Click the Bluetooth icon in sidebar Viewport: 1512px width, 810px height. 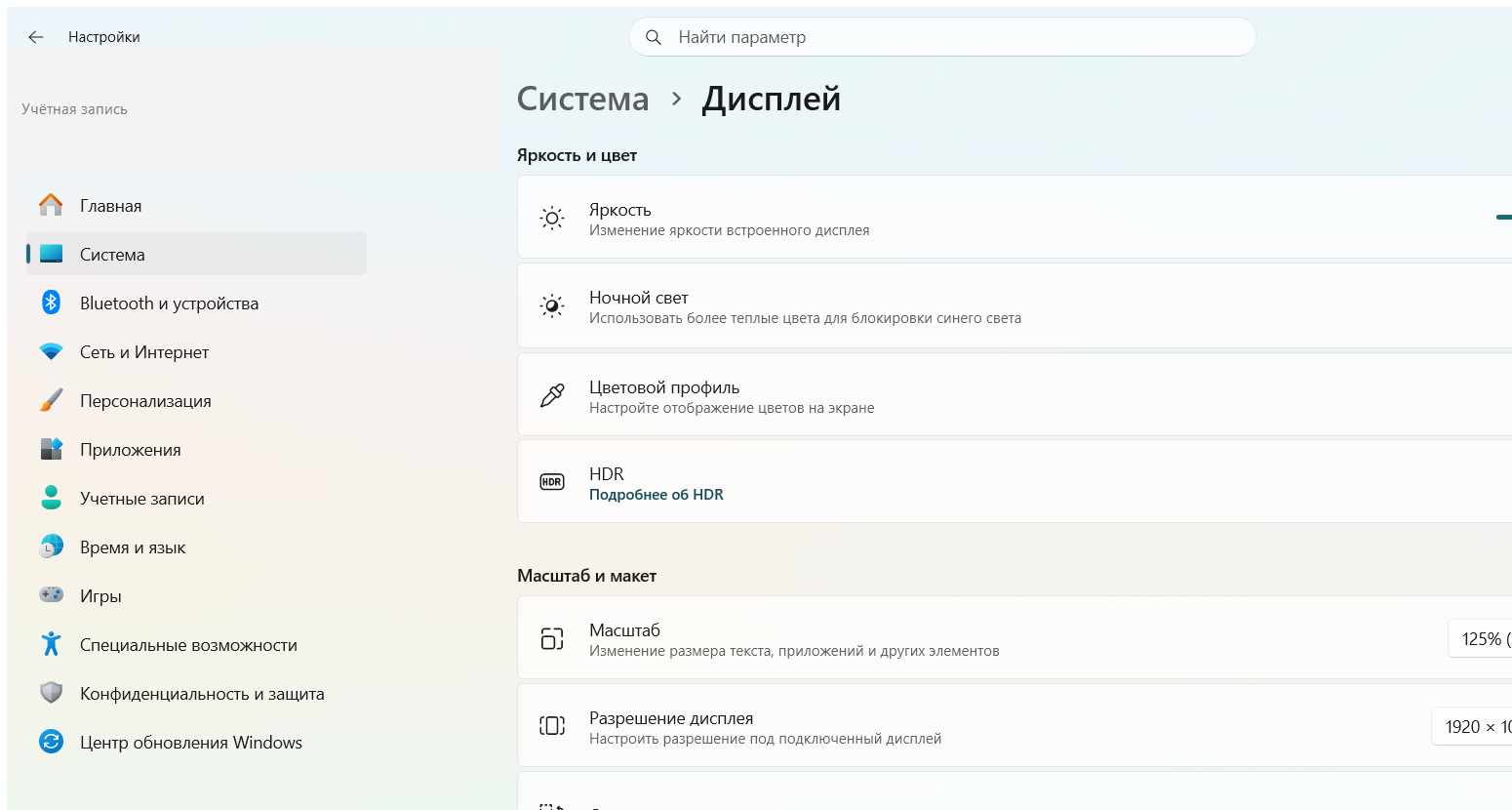click(x=51, y=303)
